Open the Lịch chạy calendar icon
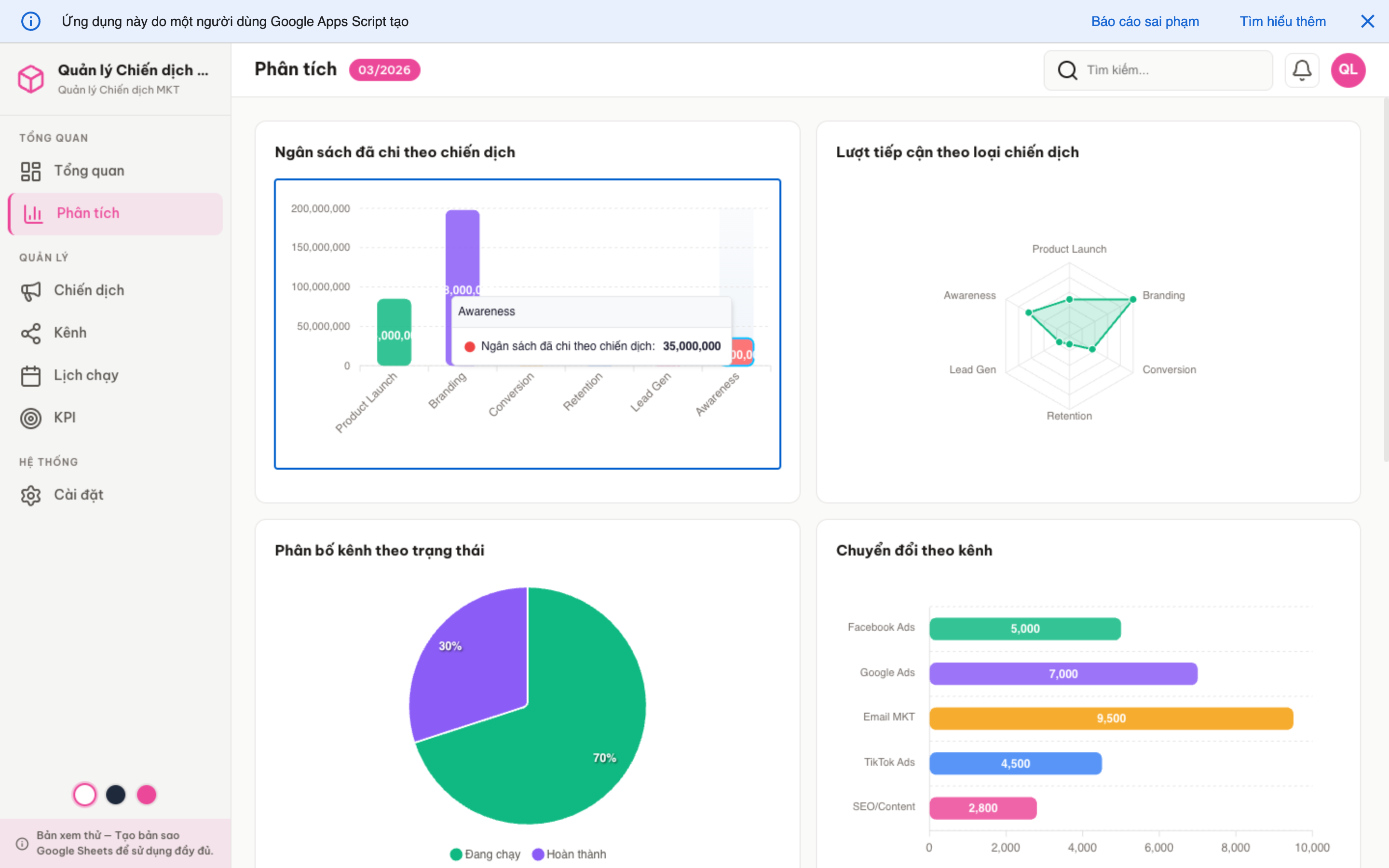This screenshot has width=1389, height=868. [31, 376]
